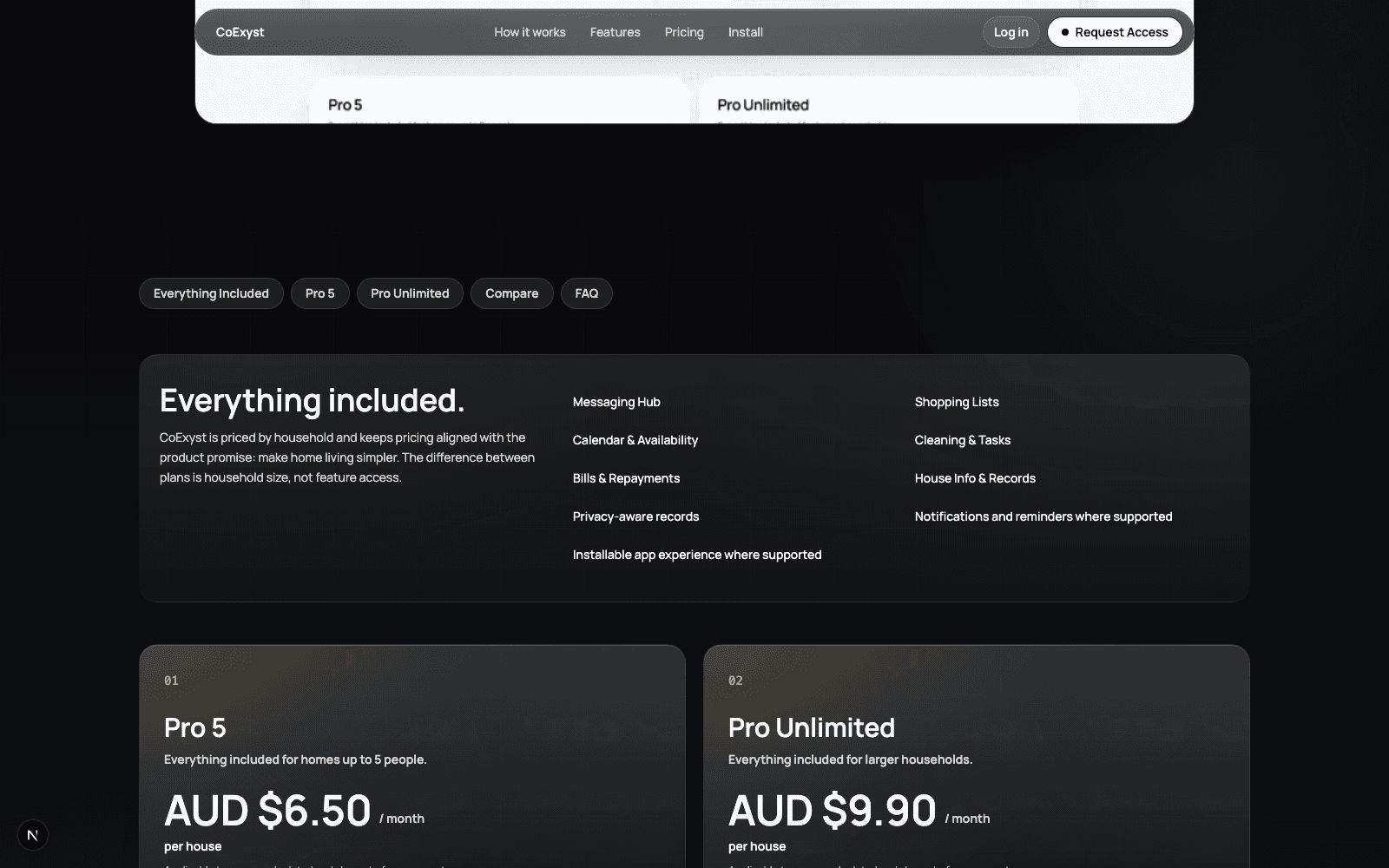Click Messaging Hub feature text
Image resolution: width=1389 pixels, height=868 pixels.
(616, 402)
